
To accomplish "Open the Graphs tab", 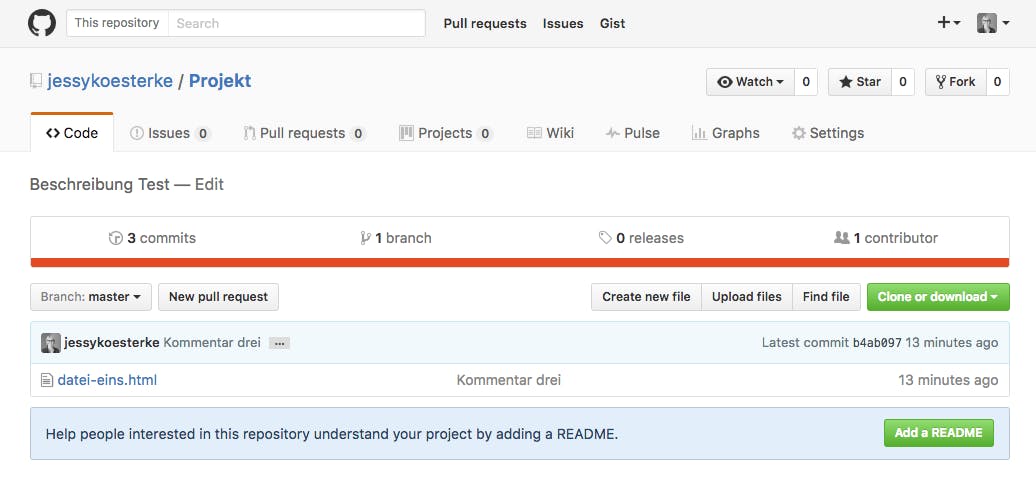I will 725,133.
